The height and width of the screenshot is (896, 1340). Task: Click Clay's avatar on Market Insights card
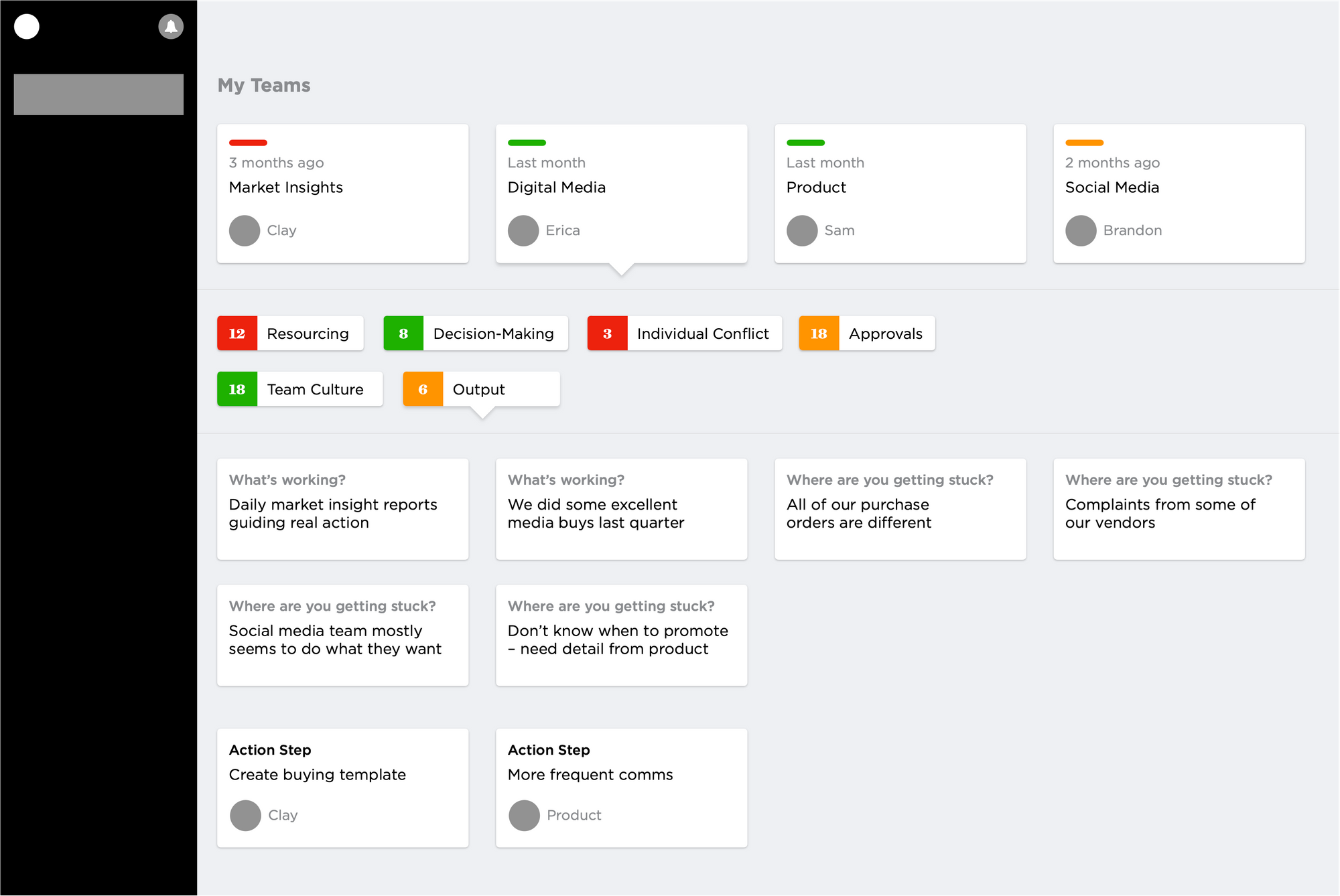click(245, 230)
